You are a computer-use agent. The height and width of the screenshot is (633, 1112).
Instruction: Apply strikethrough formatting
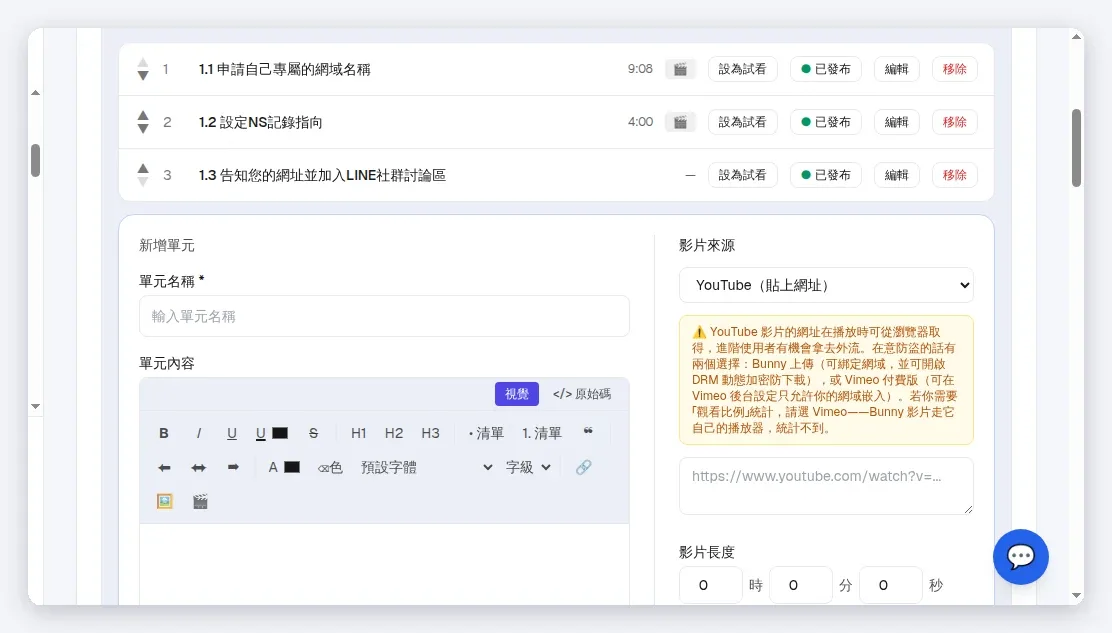[313, 433]
